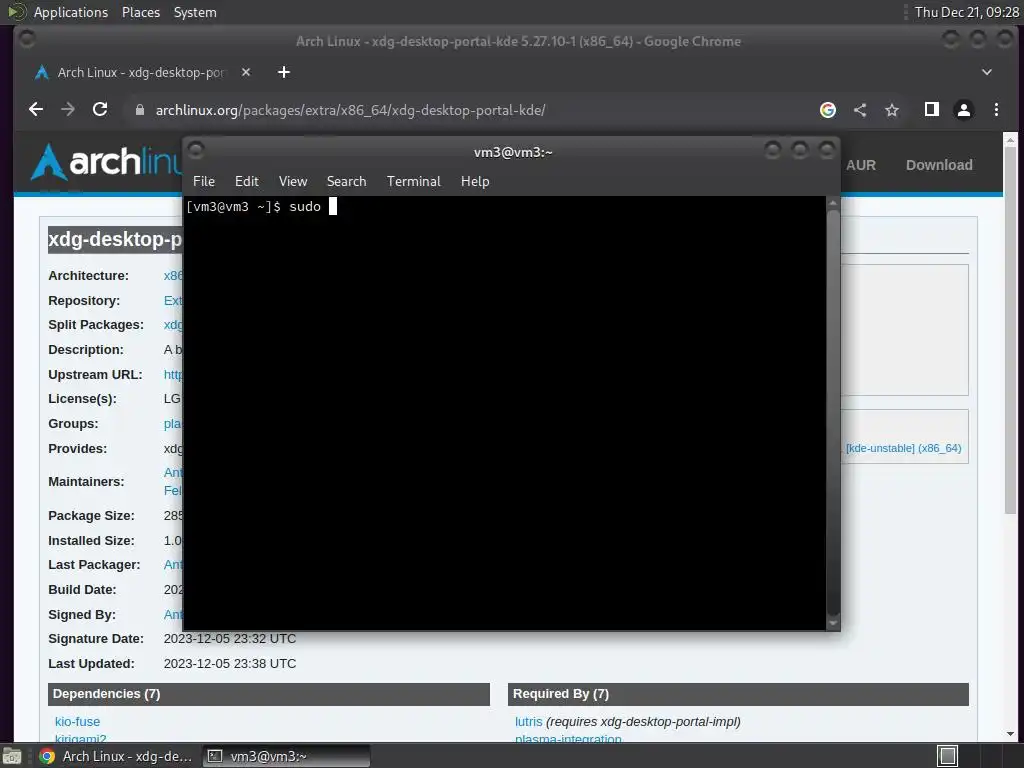1024x768 pixels.
Task: Bookmark this page with star icon
Action: click(x=892, y=110)
